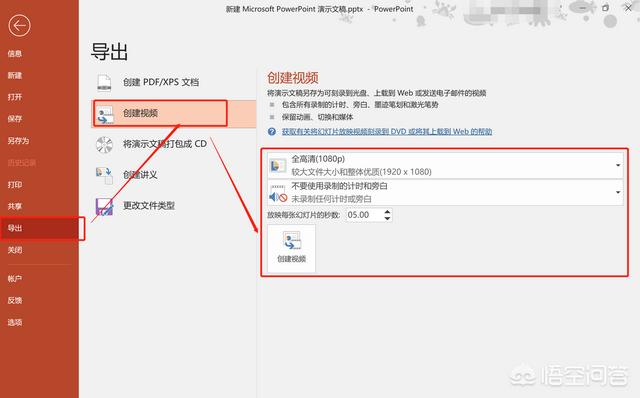Open the 新建 backstage tab
Screen dimensions: 640x398
15,76
